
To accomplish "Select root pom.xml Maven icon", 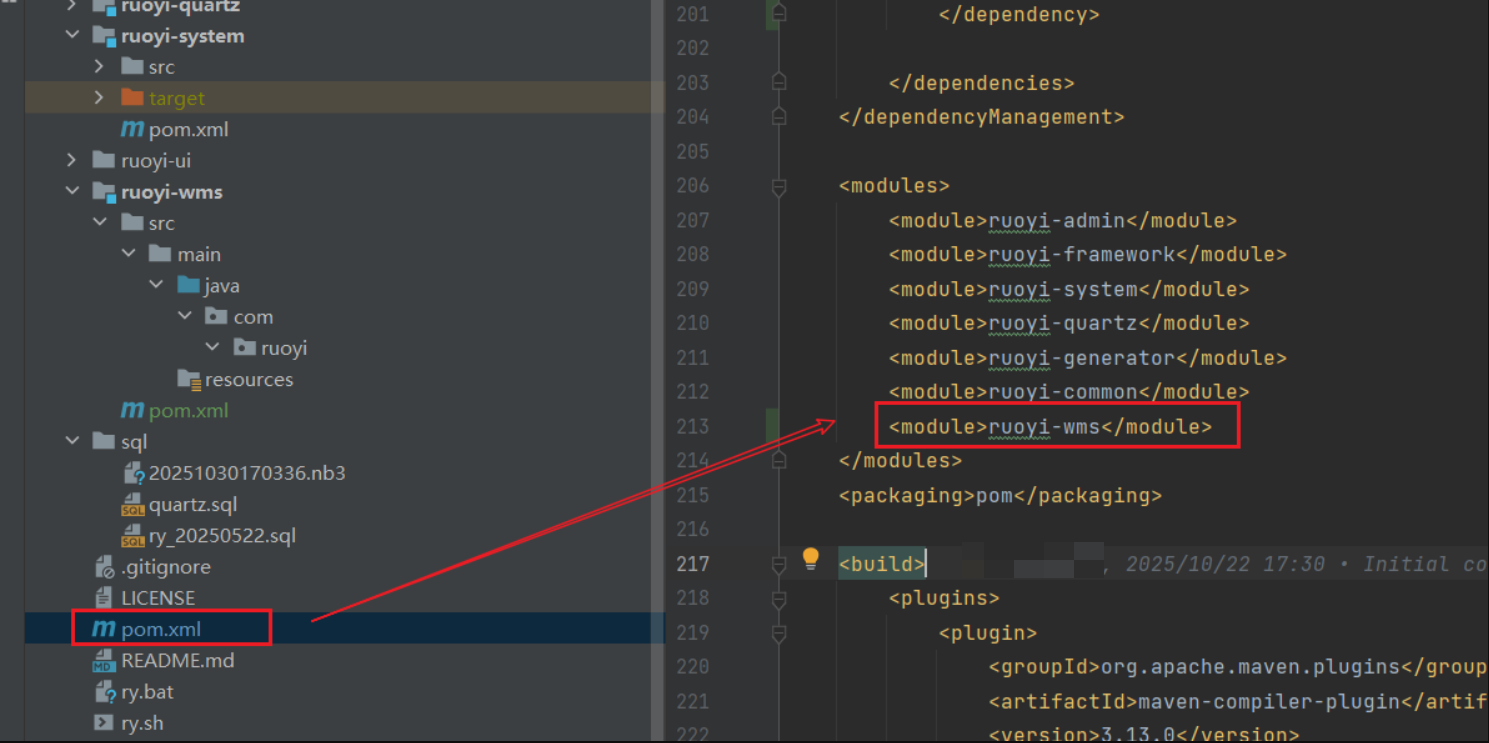I will tap(103, 629).
